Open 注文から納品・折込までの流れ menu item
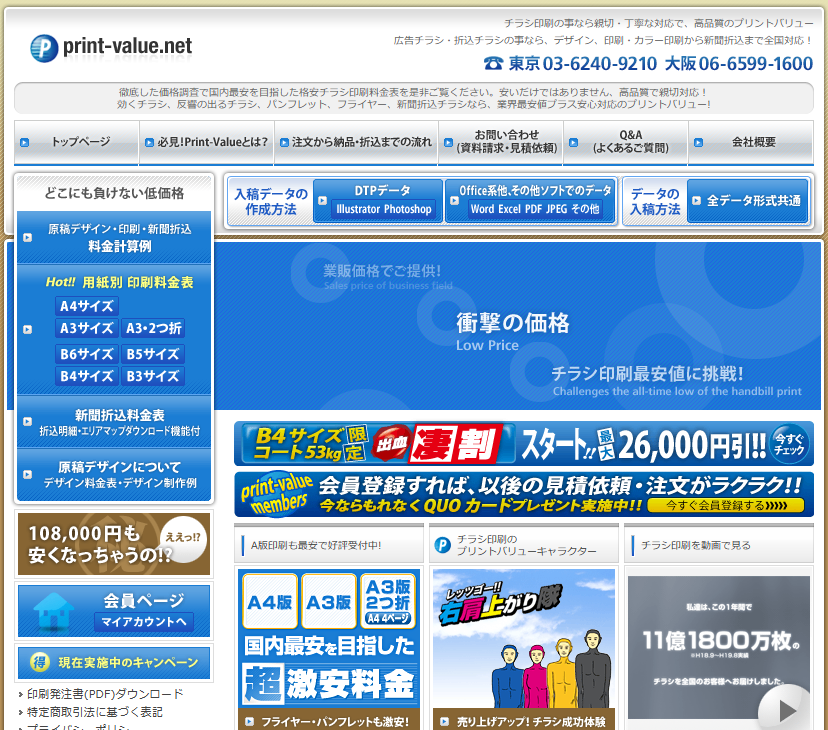This screenshot has height=730, width=828. click(356, 142)
